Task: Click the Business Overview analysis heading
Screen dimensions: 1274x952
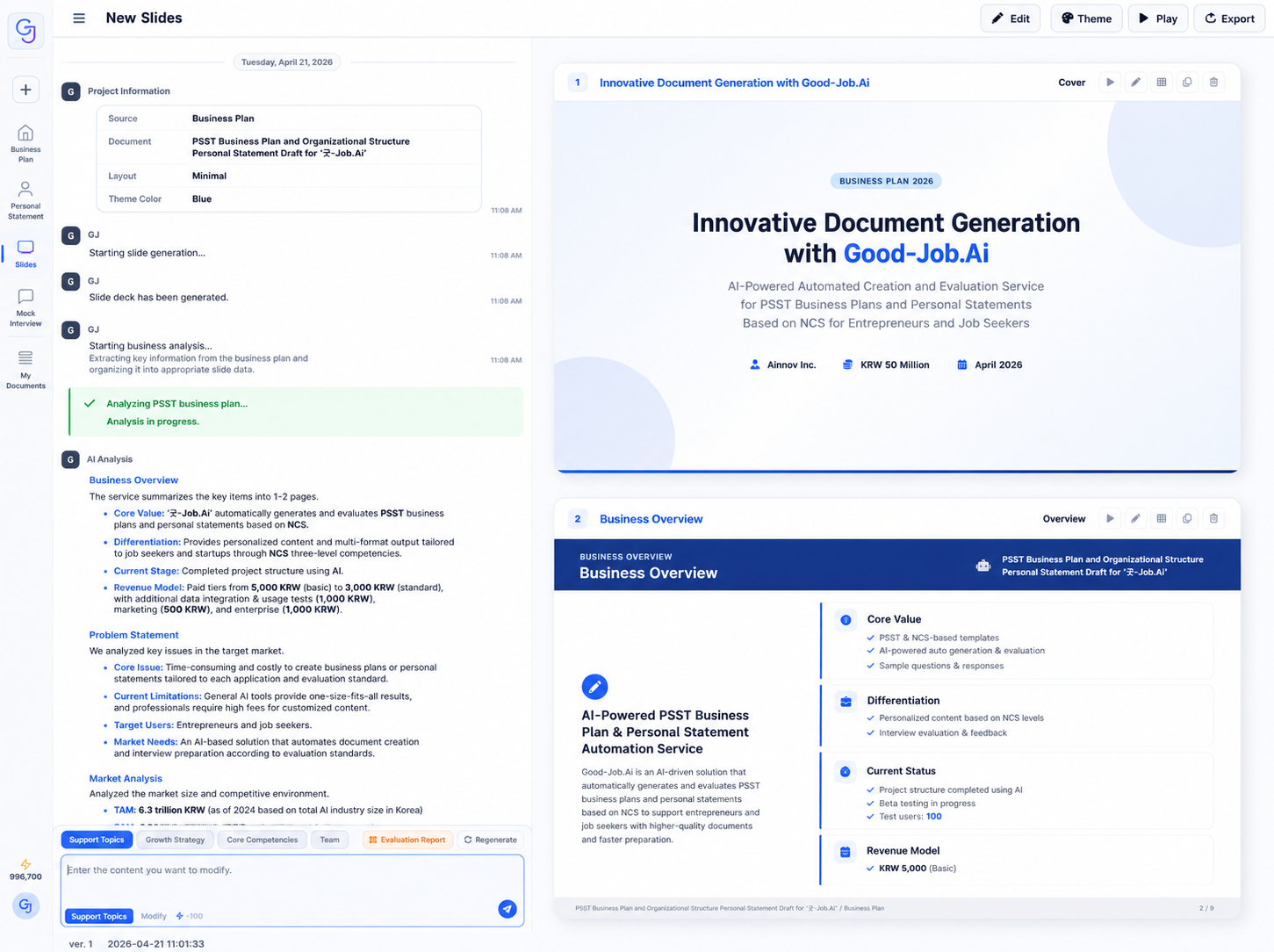Action: (133, 480)
